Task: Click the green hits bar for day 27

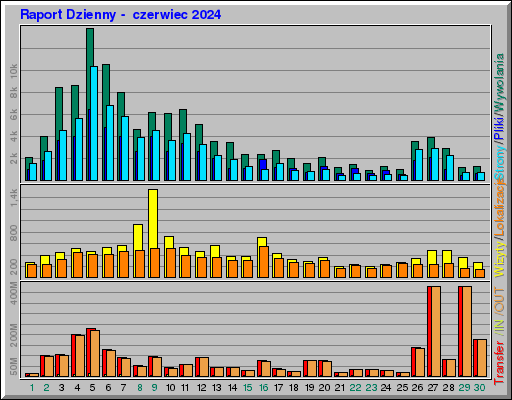Action: click(431, 142)
